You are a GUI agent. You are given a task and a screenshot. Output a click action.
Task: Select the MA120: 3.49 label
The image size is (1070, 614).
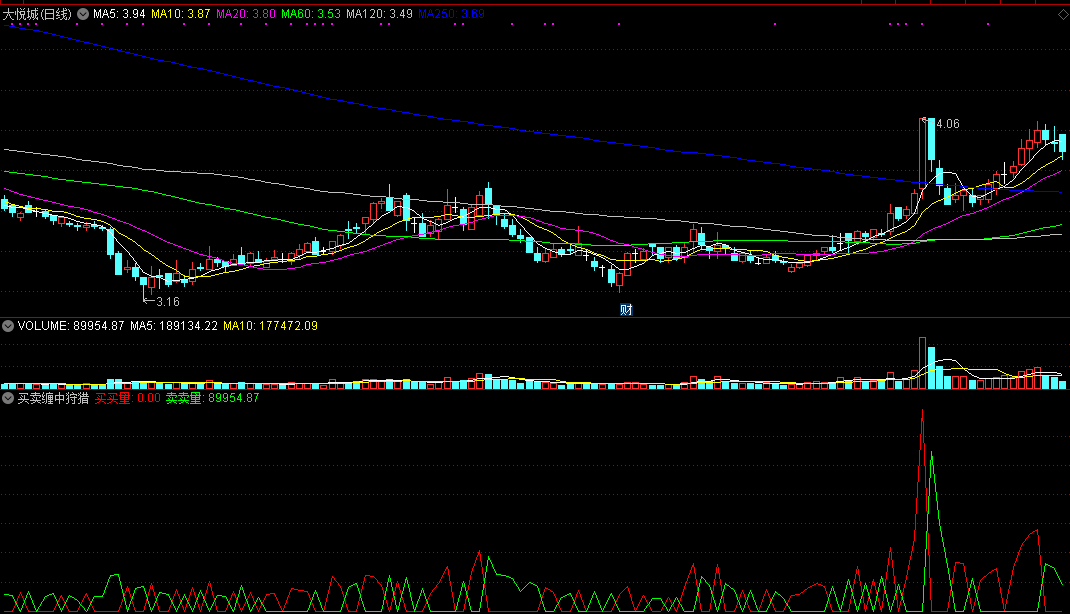point(379,14)
